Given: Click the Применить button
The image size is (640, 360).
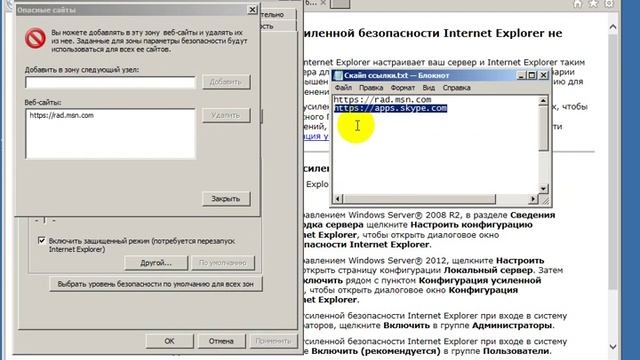Looking at the screenshot, I should coord(273,341).
